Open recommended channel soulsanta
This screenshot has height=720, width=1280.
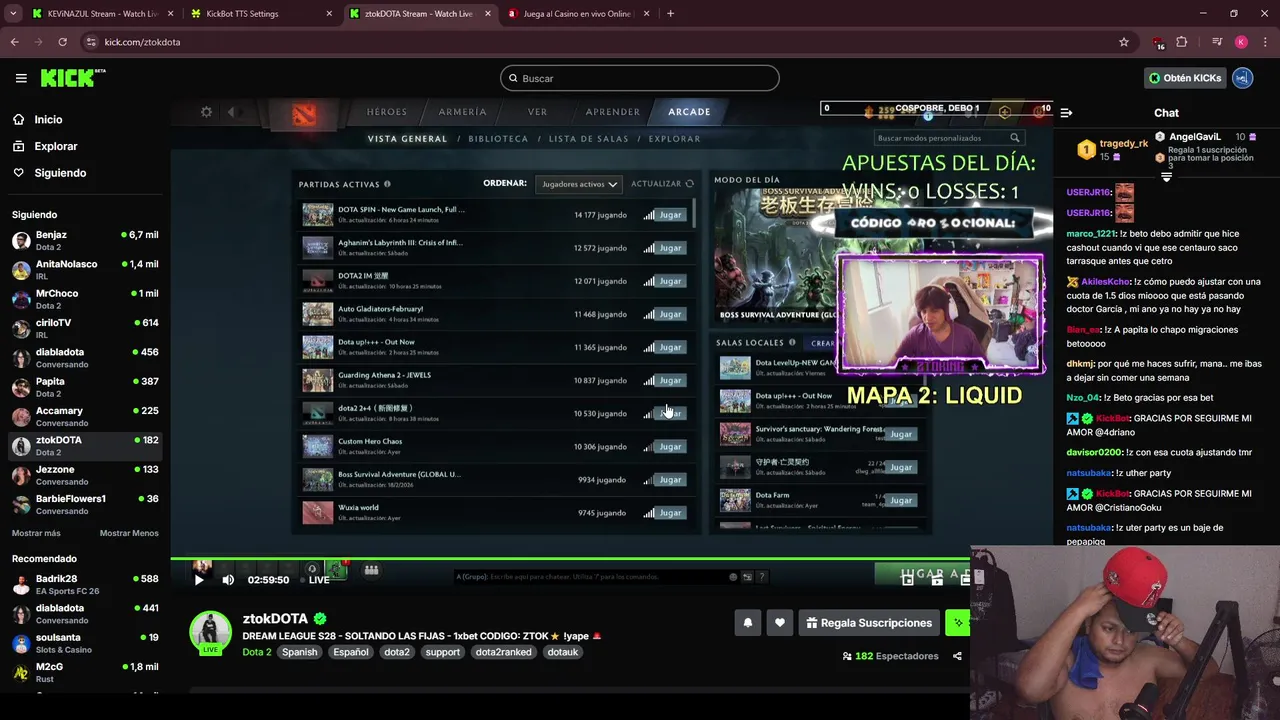click(85, 643)
